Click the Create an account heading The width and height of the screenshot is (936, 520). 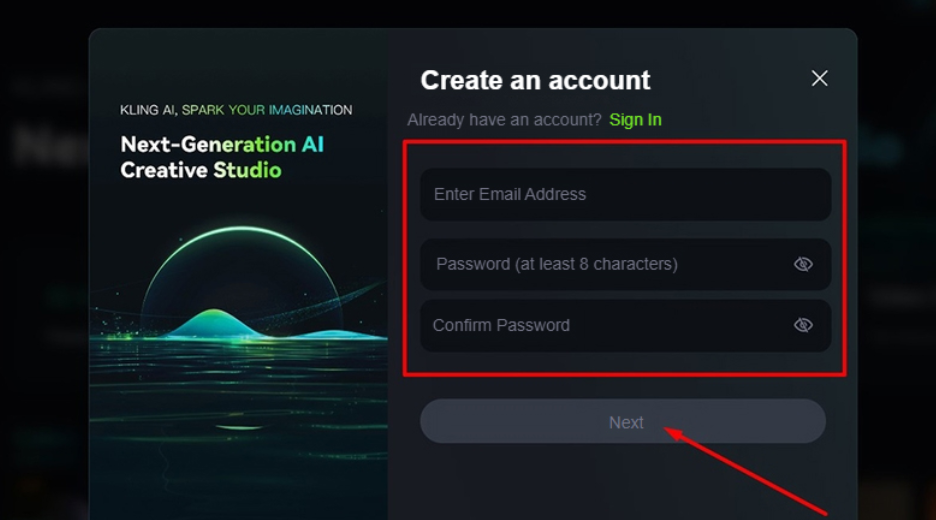(x=535, y=80)
